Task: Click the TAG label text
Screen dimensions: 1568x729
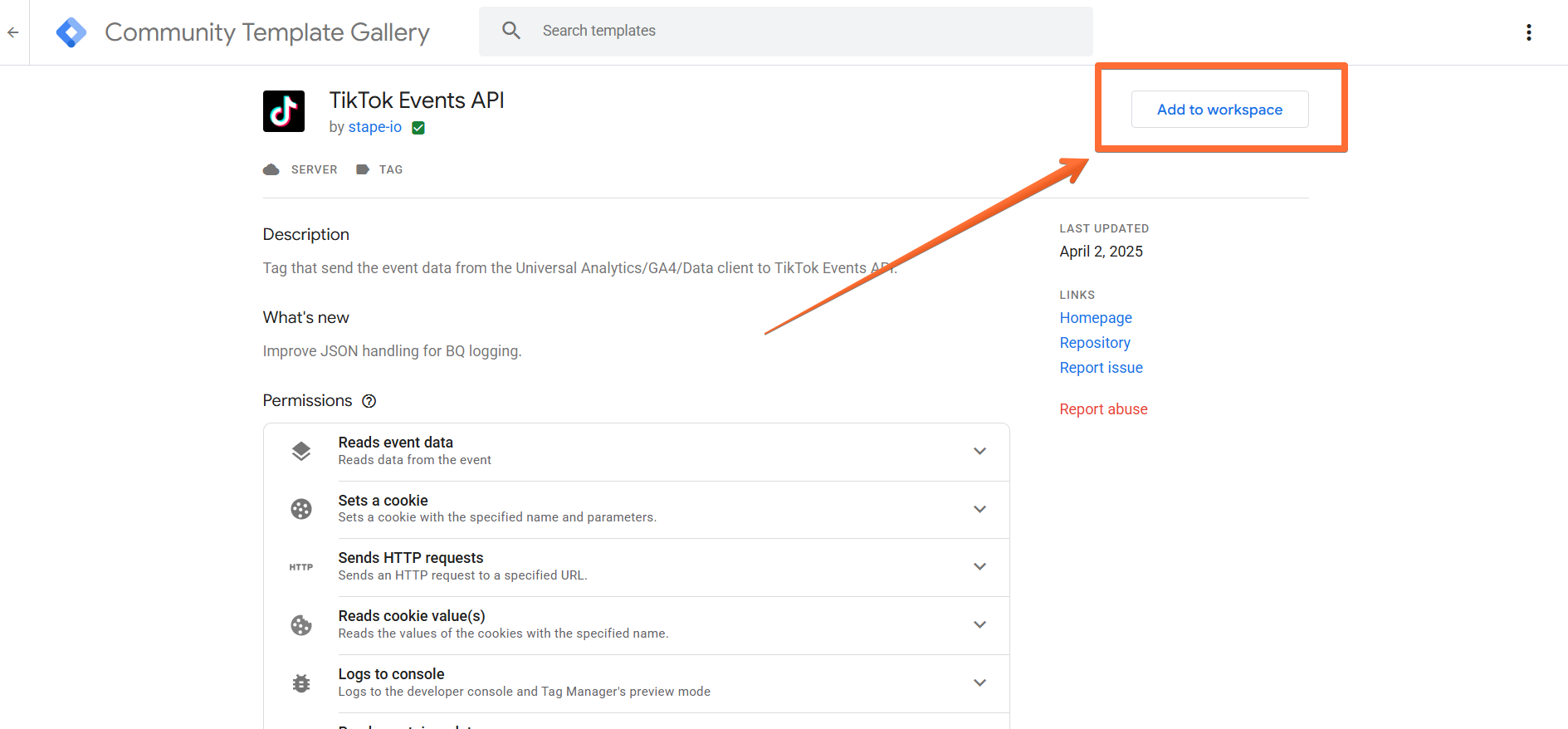Action: (x=391, y=169)
